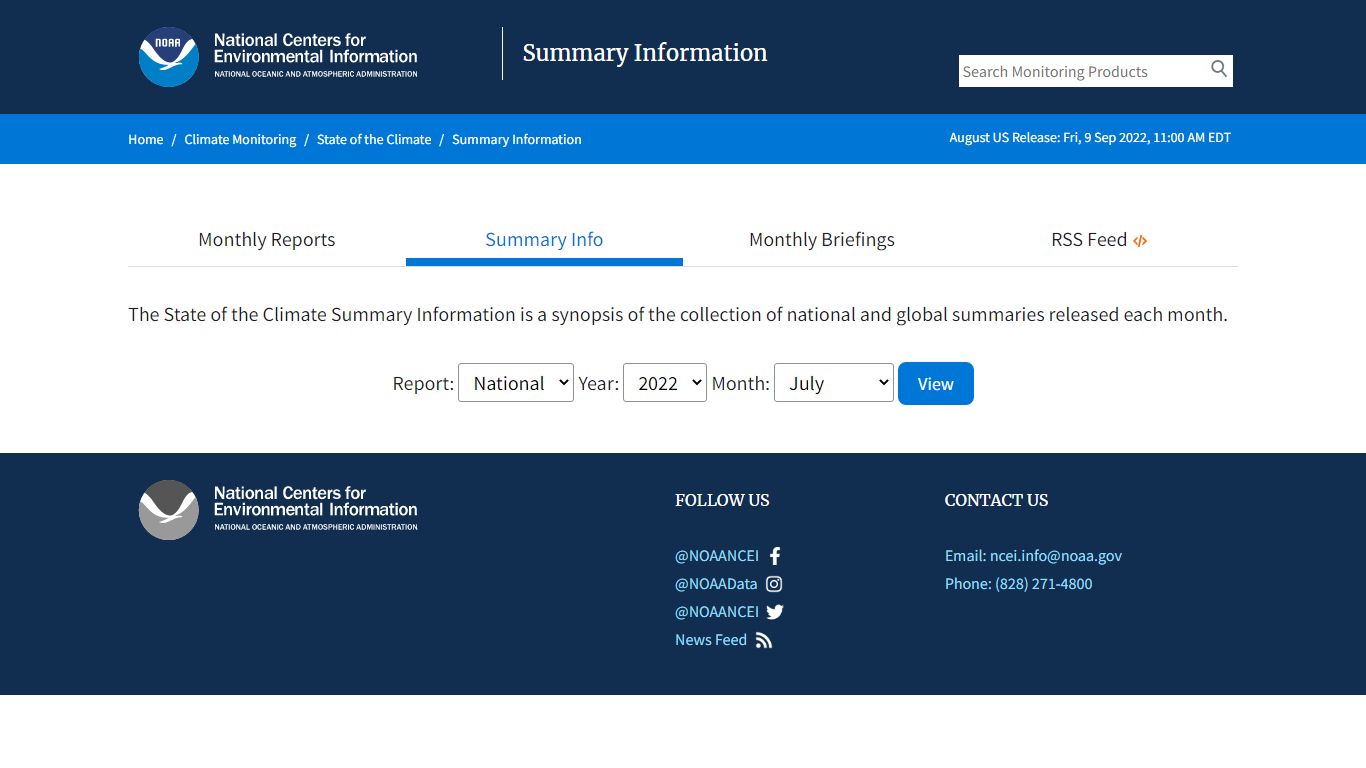Viewport: 1366px width, 768px height.
Task: Click the Summary Information breadcrumb
Action: (x=517, y=139)
